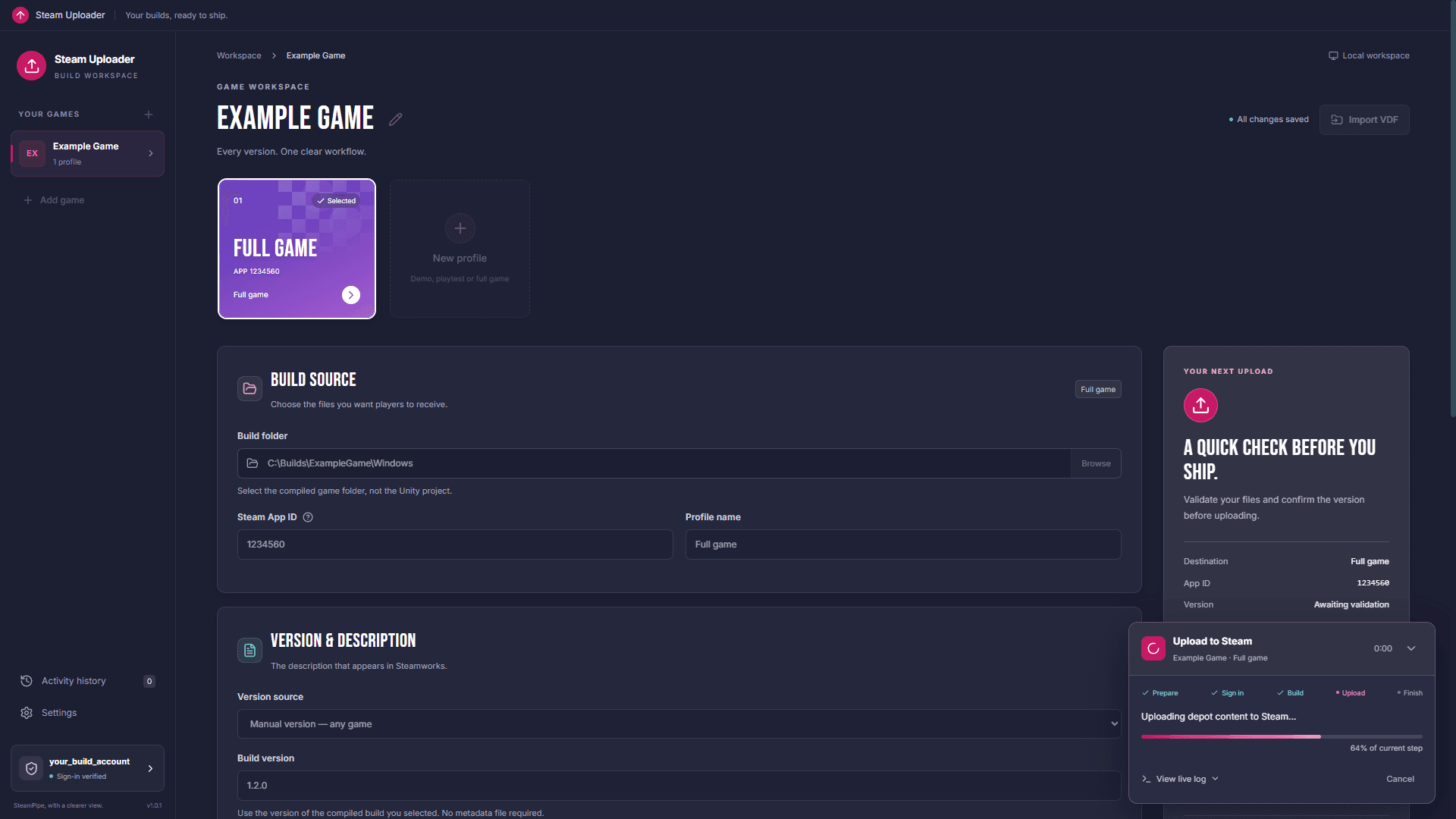Viewport: 1456px width, 819px height.
Task: Open Version source dropdown
Action: pos(679,724)
